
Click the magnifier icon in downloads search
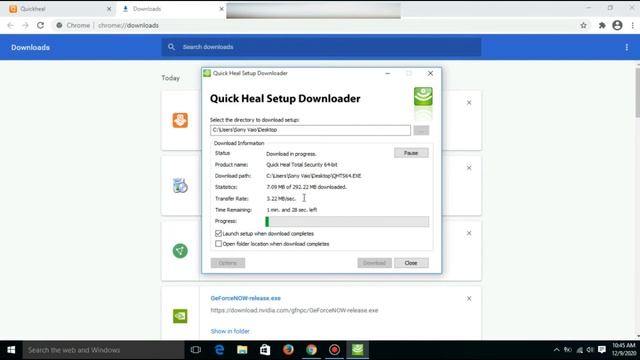171,47
